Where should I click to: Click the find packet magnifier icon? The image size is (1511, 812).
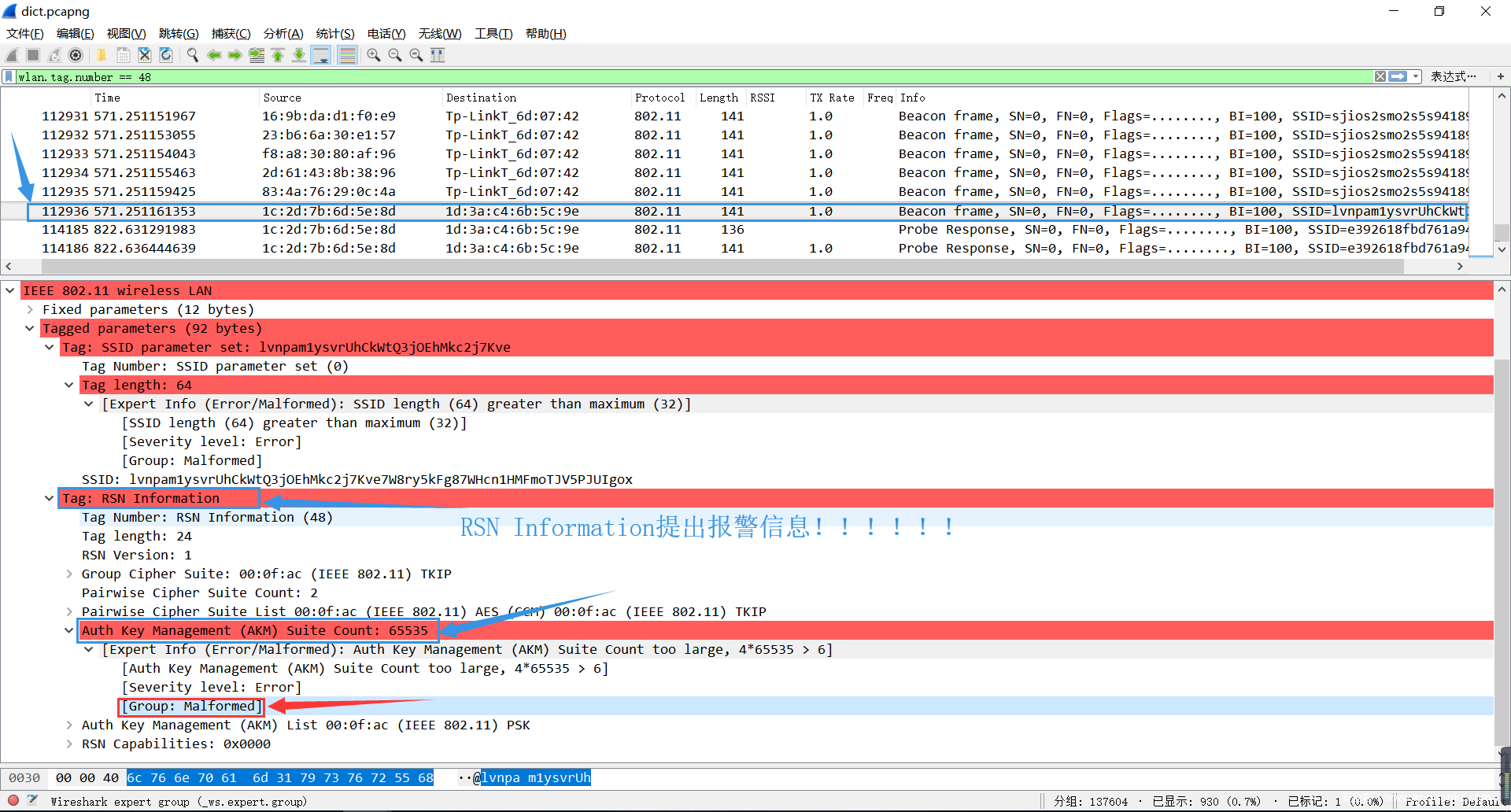coord(193,55)
